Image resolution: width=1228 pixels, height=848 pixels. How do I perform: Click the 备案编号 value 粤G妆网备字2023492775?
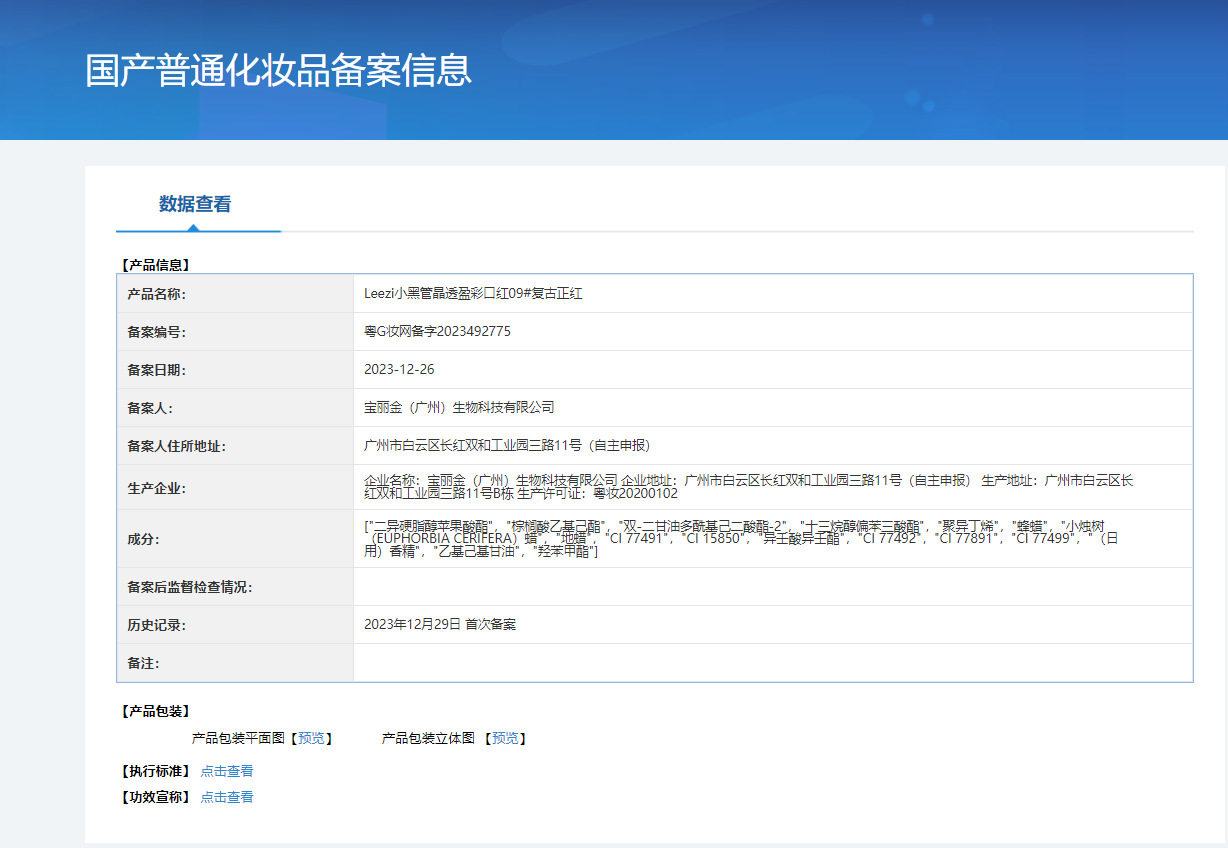pos(437,331)
